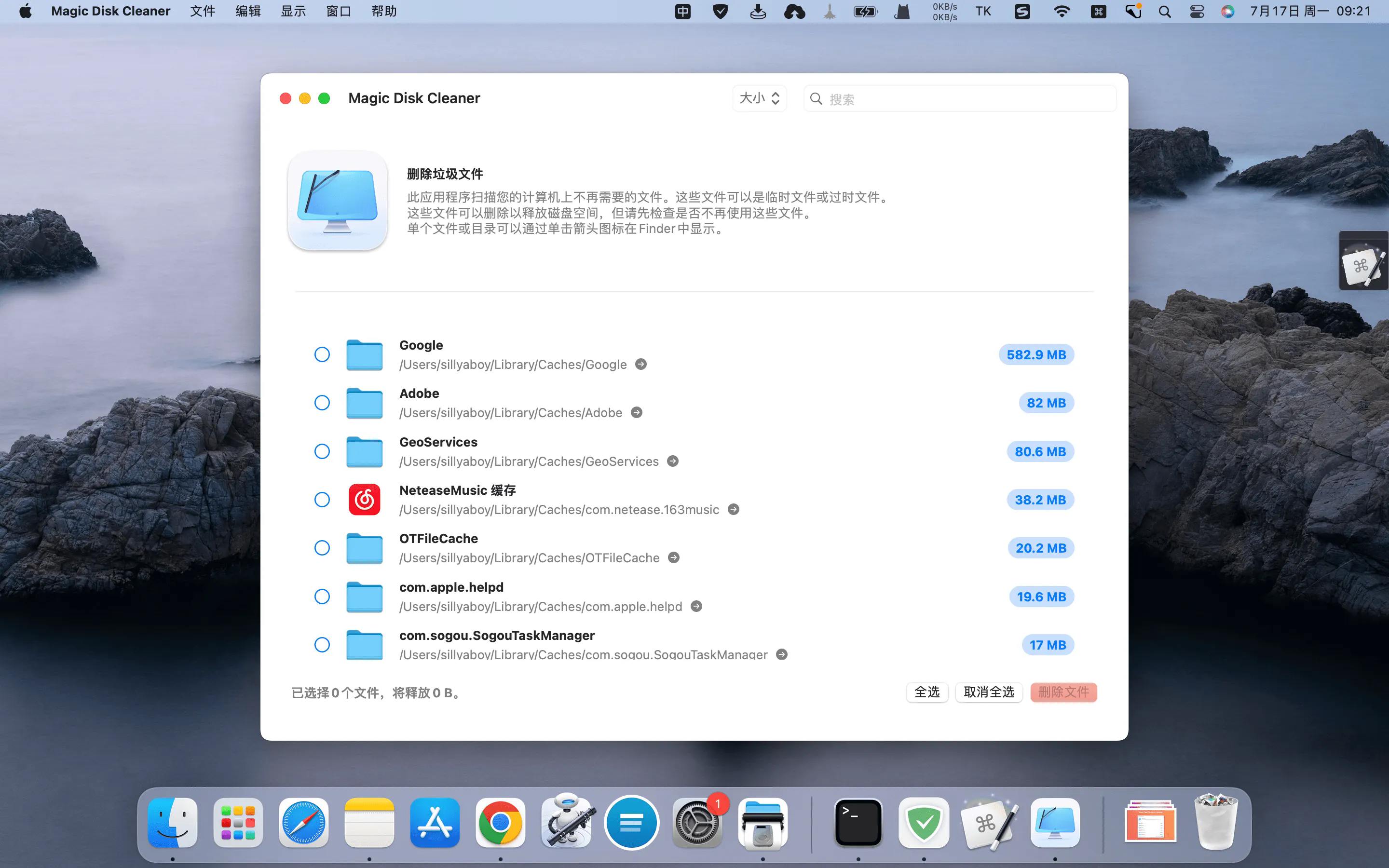Click the 19.6 MB size badge
The height and width of the screenshot is (868, 1389).
[1041, 597]
